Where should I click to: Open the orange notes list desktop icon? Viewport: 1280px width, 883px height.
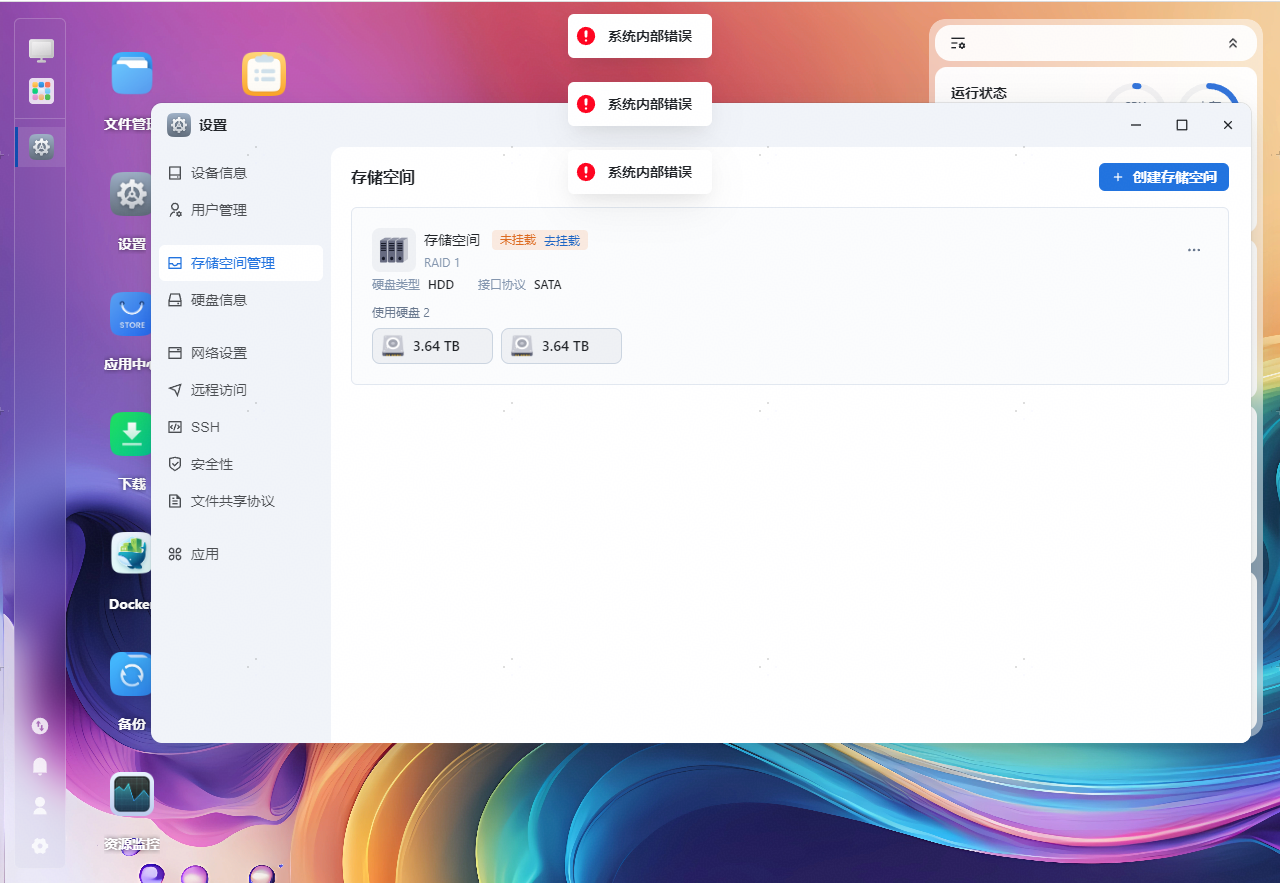tap(264, 74)
